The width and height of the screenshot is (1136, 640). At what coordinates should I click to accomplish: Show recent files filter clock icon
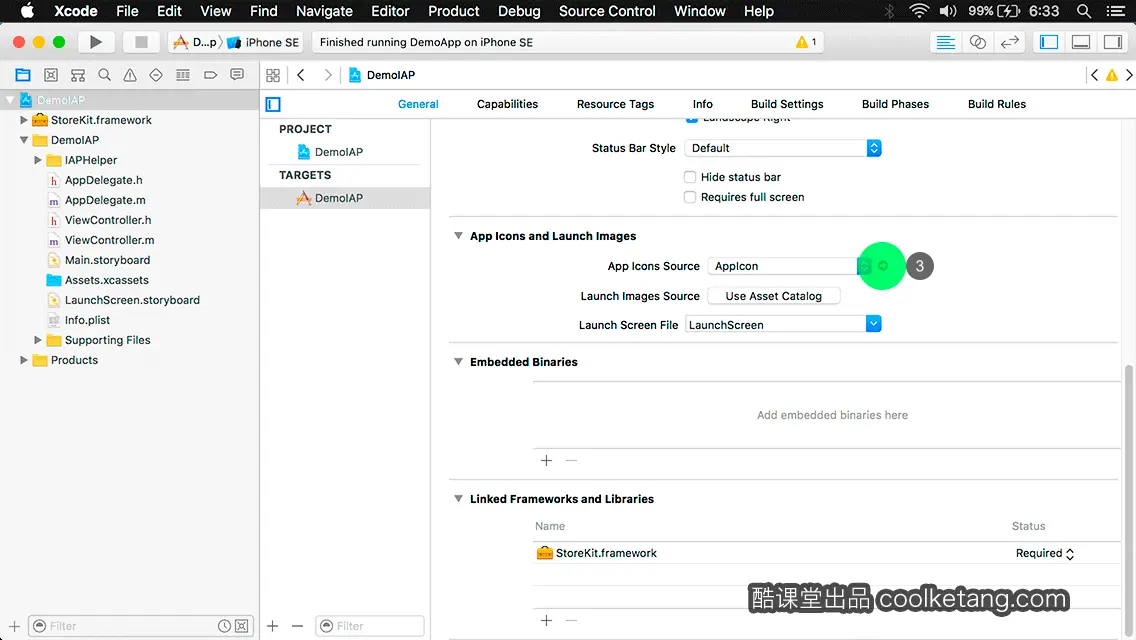click(x=225, y=626)
